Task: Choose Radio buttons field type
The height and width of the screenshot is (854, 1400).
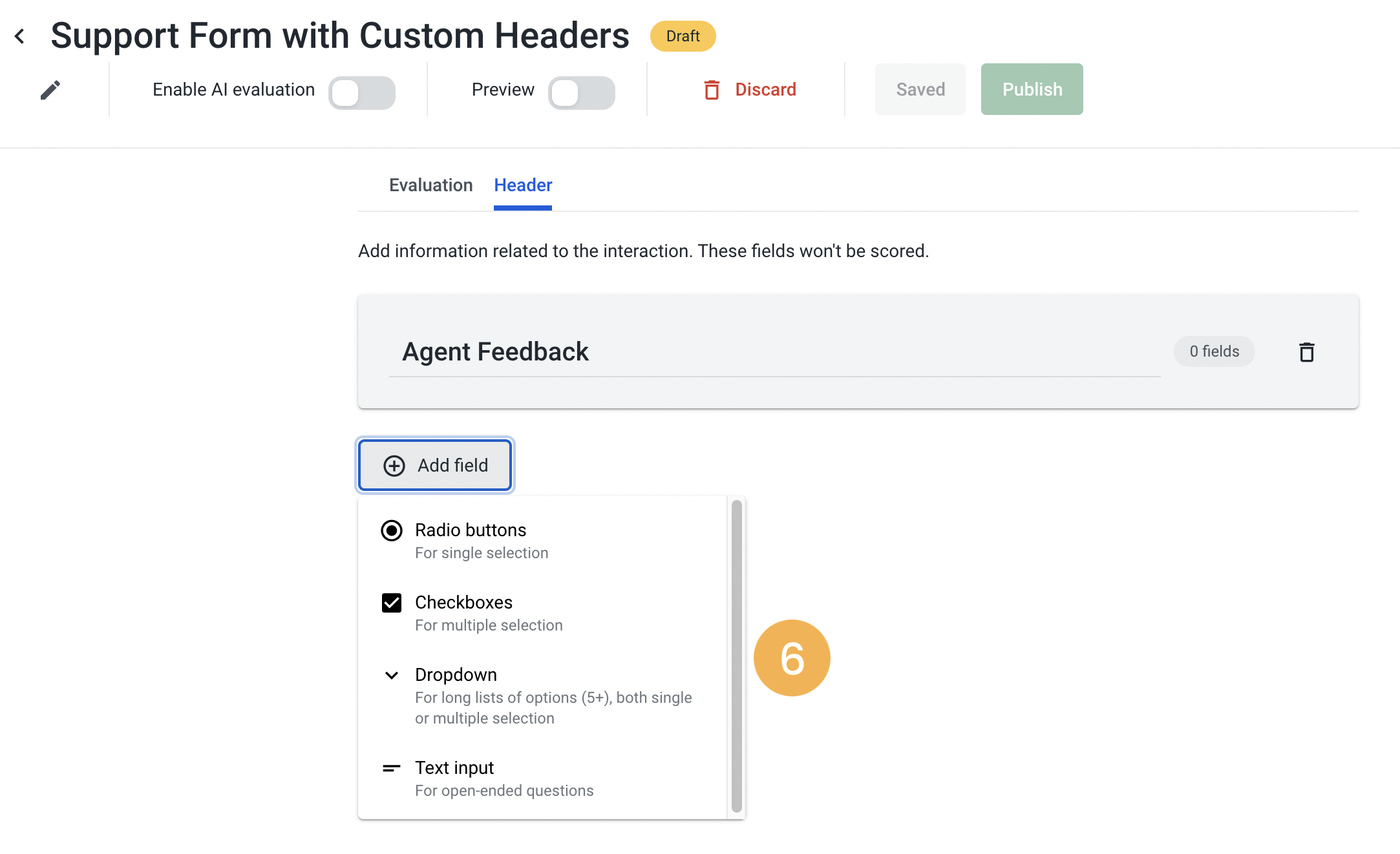Action: point(543,541)
